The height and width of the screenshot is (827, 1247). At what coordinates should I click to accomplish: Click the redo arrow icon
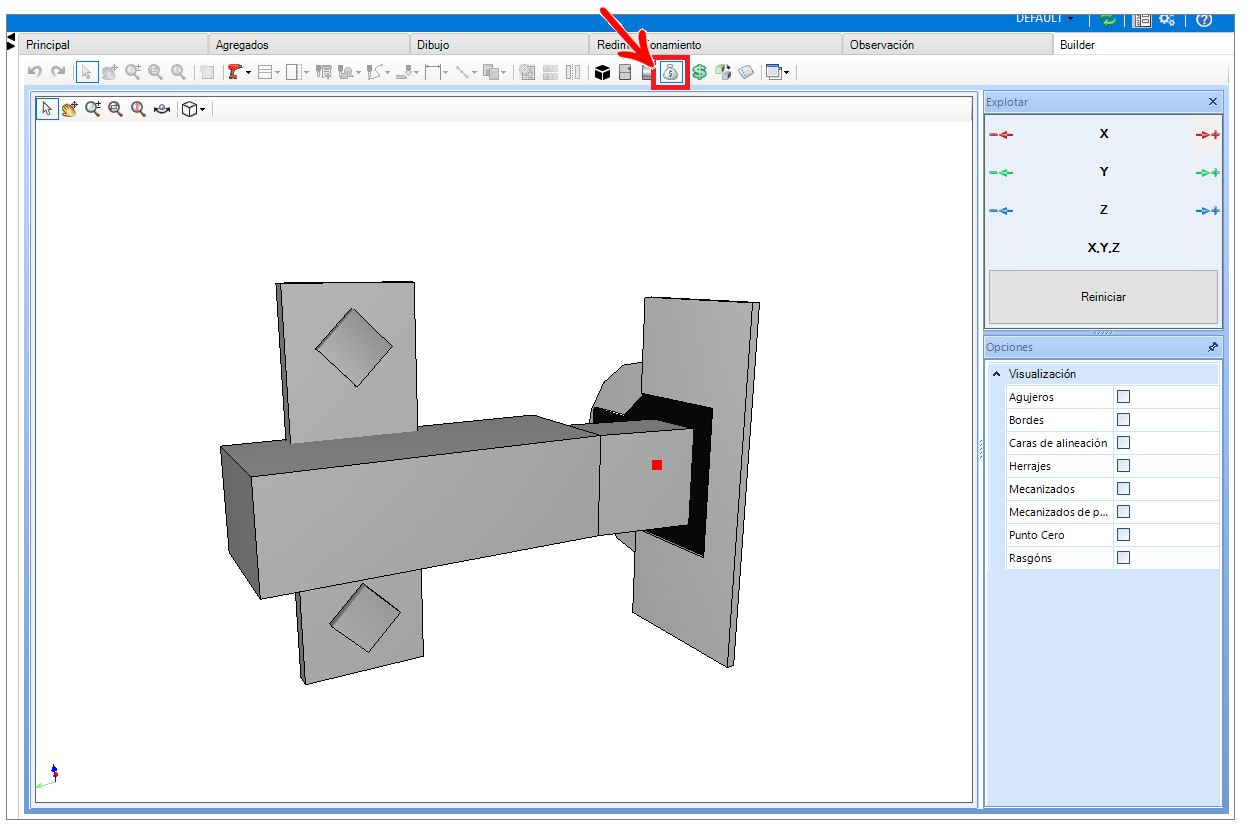coord(58,72)
